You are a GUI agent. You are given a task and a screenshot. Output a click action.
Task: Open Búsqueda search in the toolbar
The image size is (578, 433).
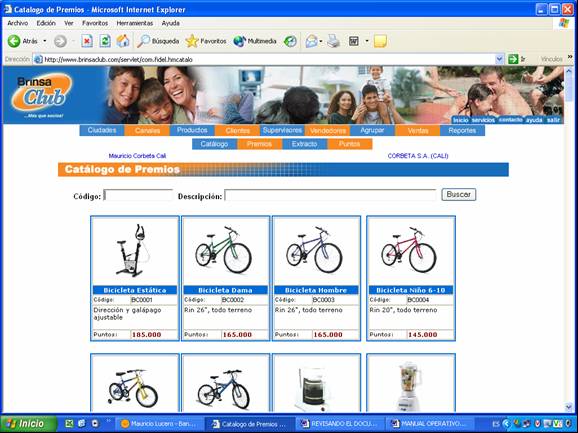[x=158, y=41]
